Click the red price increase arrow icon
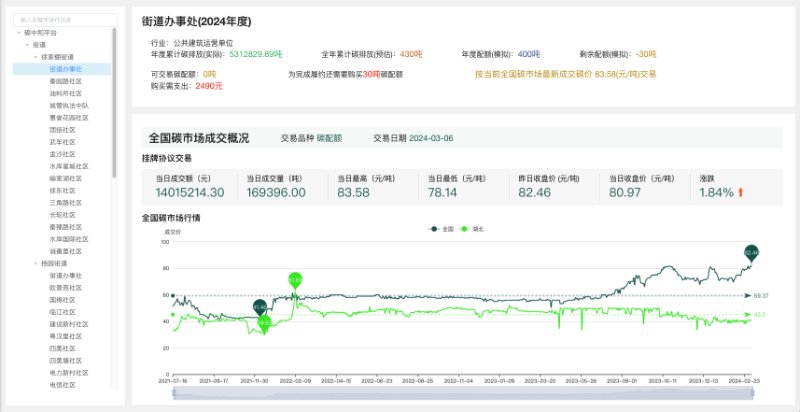Viewport: 800px width, 412px height. (x=741, y=192)
